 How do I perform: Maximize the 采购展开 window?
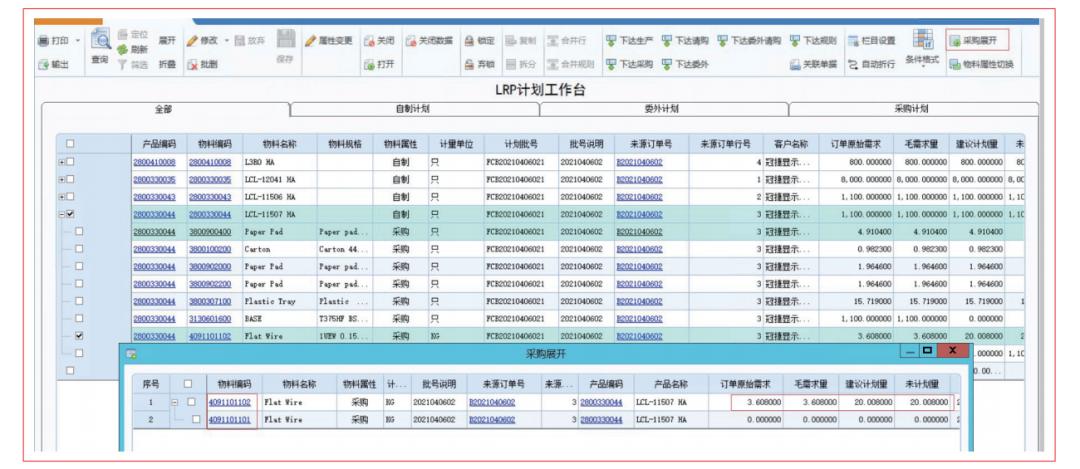[927, 351]
